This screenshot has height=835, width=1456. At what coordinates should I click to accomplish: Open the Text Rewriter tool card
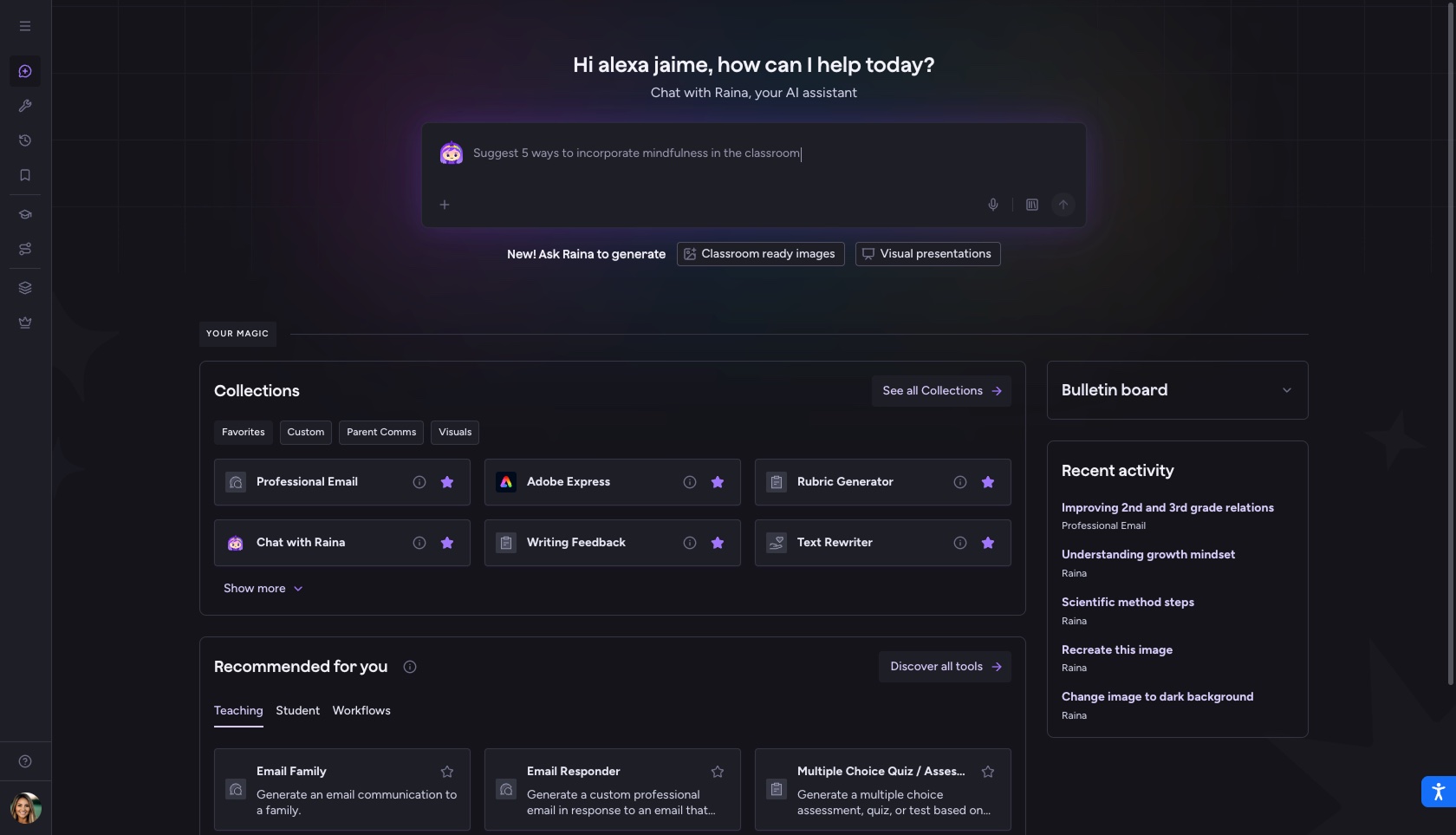(882, 543)
